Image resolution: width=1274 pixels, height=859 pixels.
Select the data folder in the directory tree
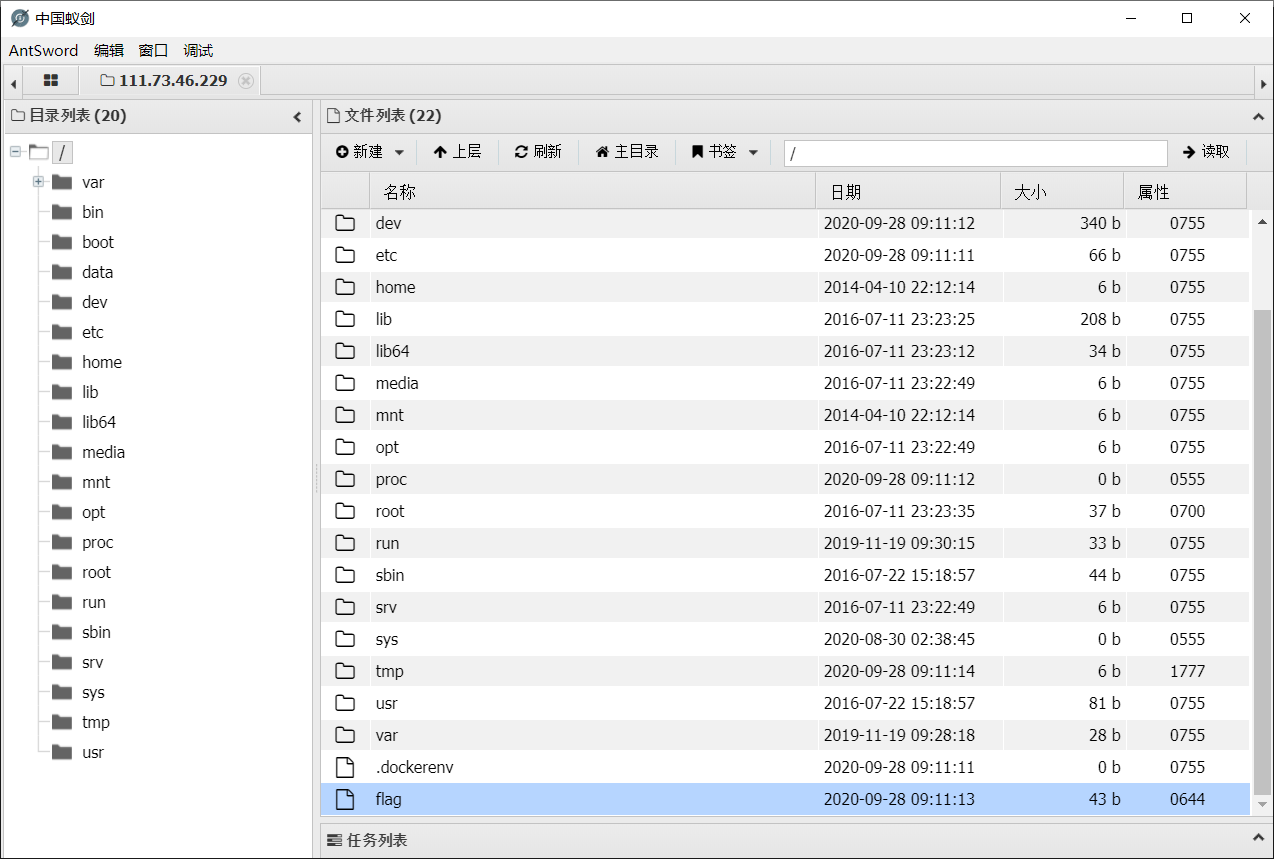point(98,272)
